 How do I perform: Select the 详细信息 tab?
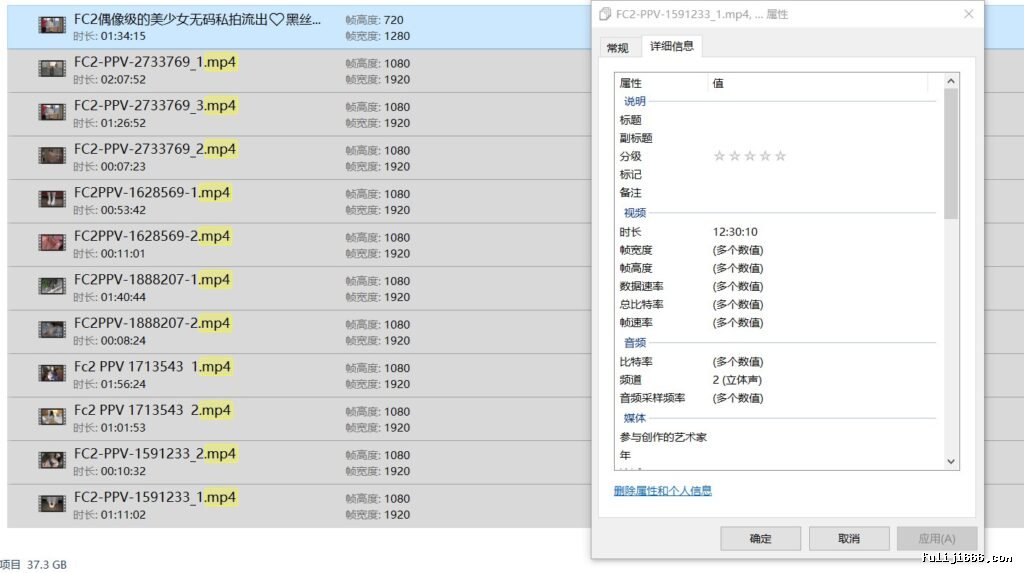coord(672,46)
